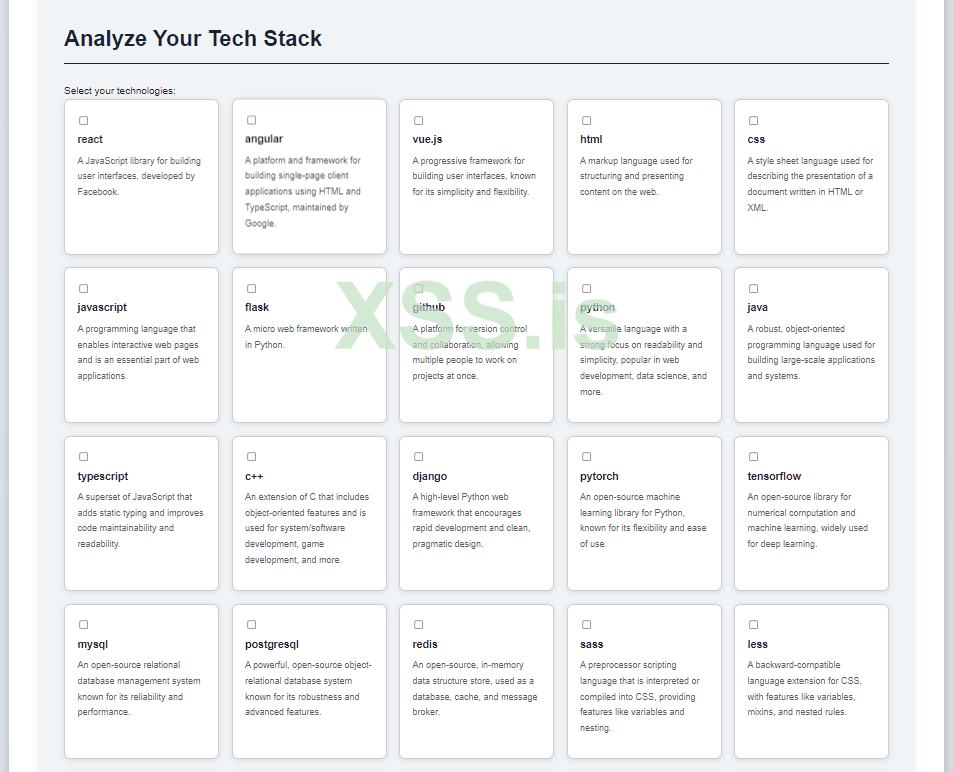Click flask description 'micro web framework'
The width and height of the screenshot is (953, 772).
tap(306, 336)
